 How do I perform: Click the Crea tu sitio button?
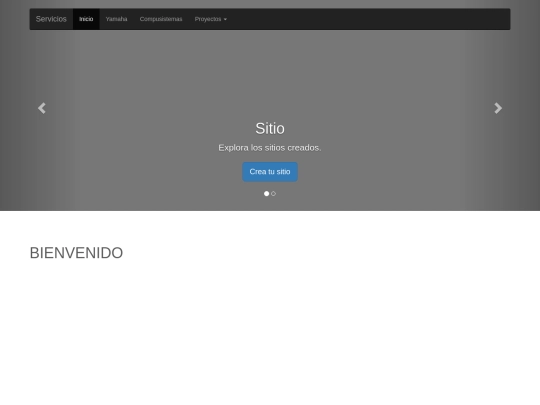pos(270,172)
